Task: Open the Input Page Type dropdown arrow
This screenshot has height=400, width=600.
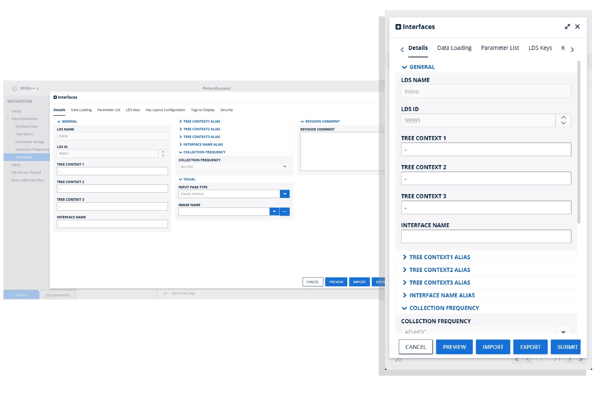Action: 285,194
